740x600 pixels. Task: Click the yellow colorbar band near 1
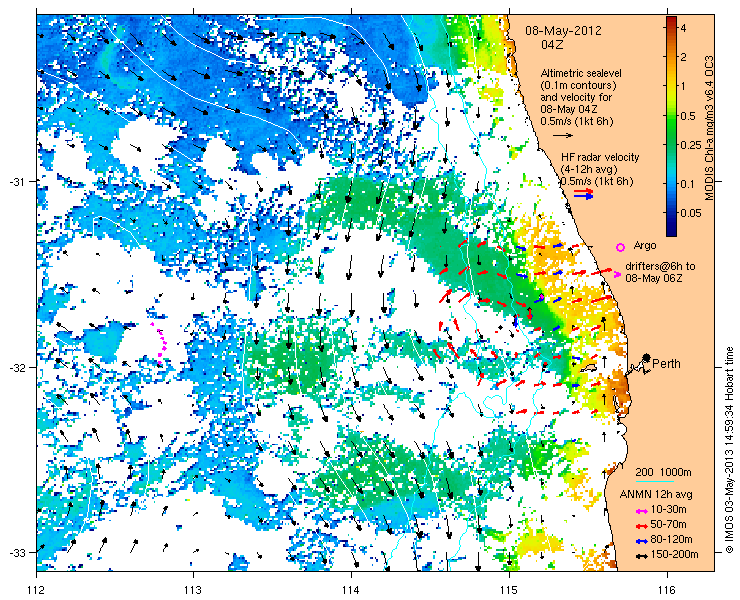671,85
